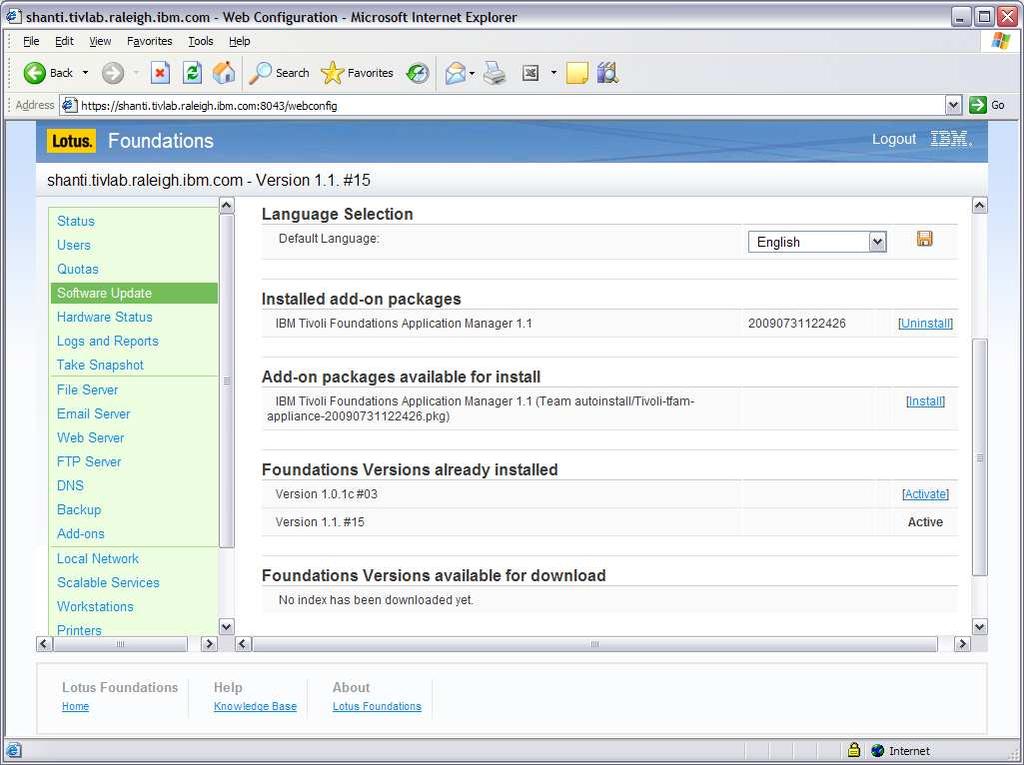Select Users in sidebar
Image resolution: width=1024 pixels, height=765 pixels.
tap(74, 245)
